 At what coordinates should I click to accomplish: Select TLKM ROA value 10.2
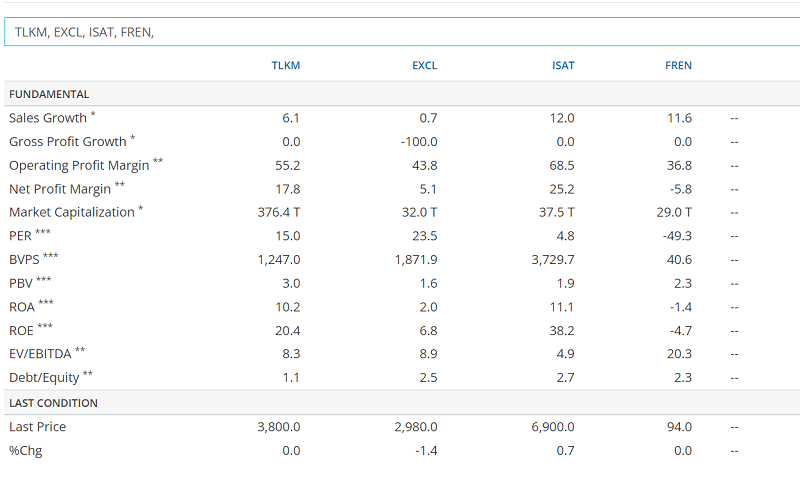[x=288, y=307]
